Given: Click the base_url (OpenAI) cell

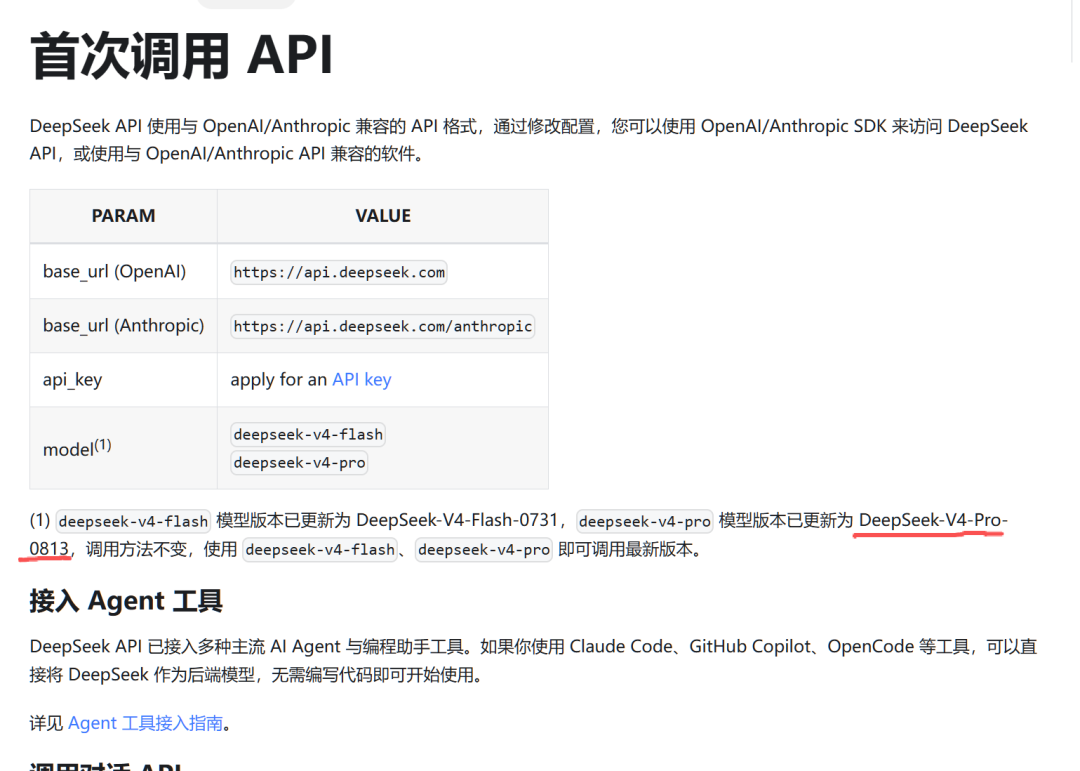Looking at the screenshot, I should [123, 271].
